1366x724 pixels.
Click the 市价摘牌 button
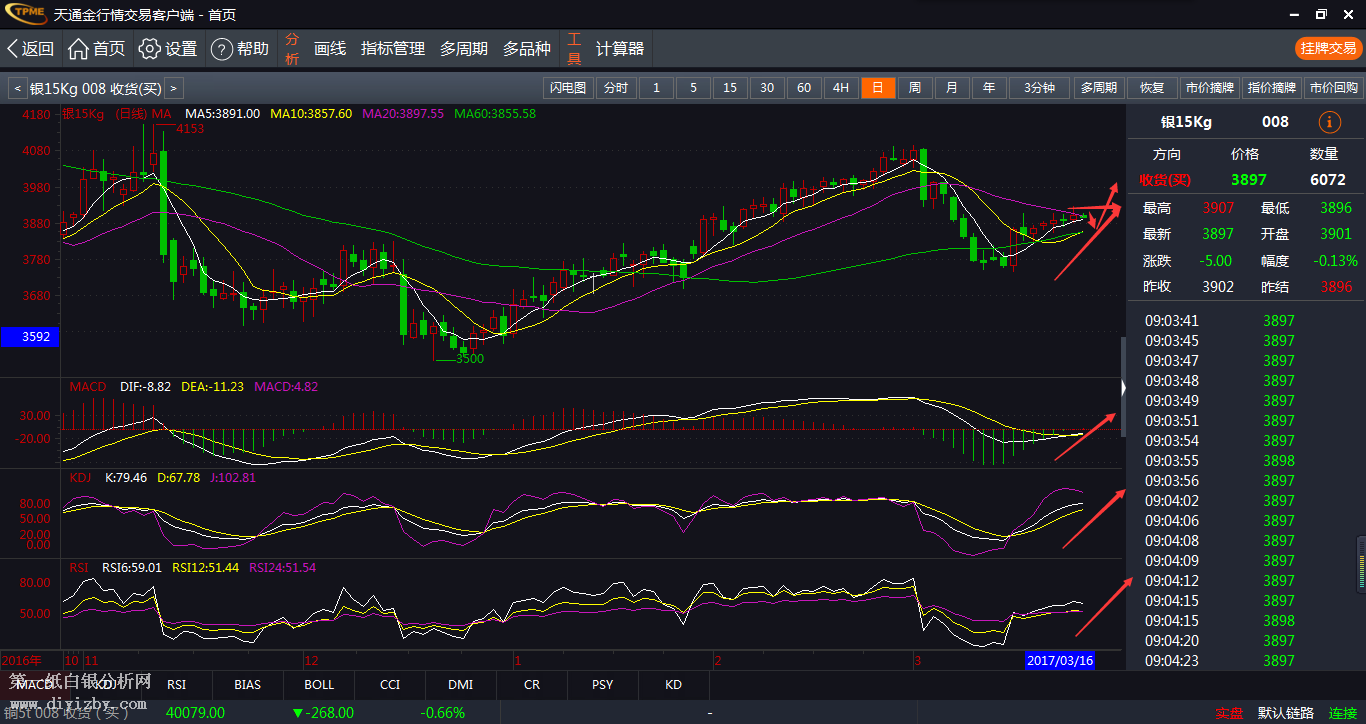pyautogui.click(x=1210, y=88)
